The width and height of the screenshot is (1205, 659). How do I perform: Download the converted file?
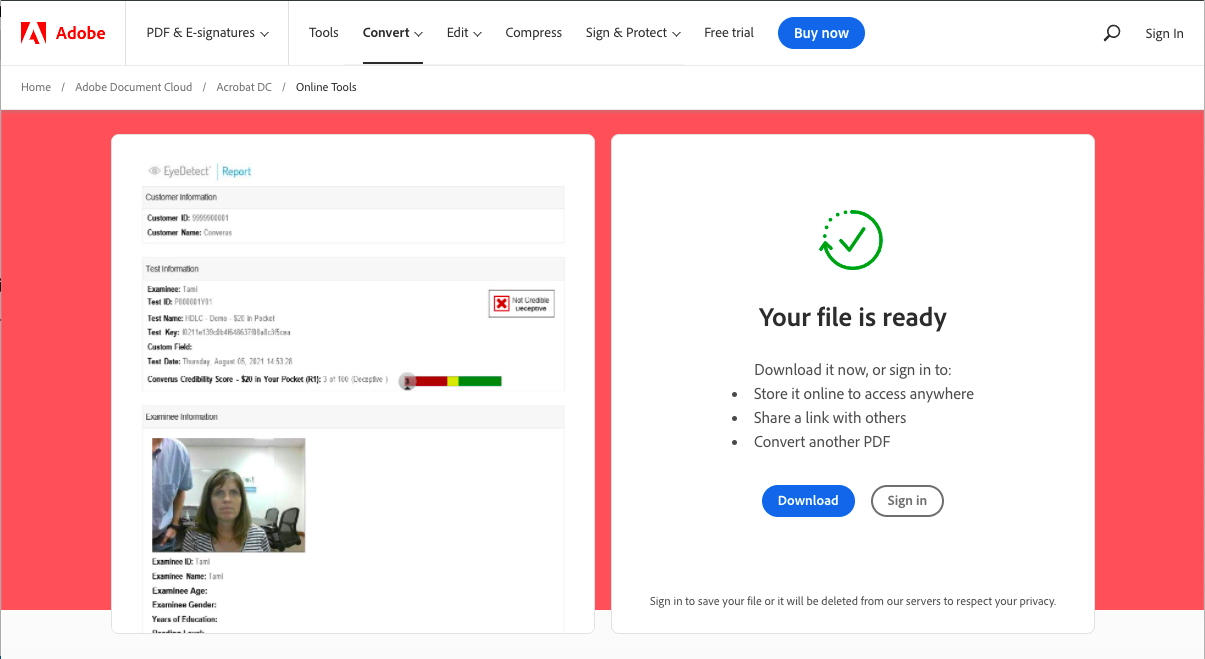808,501
